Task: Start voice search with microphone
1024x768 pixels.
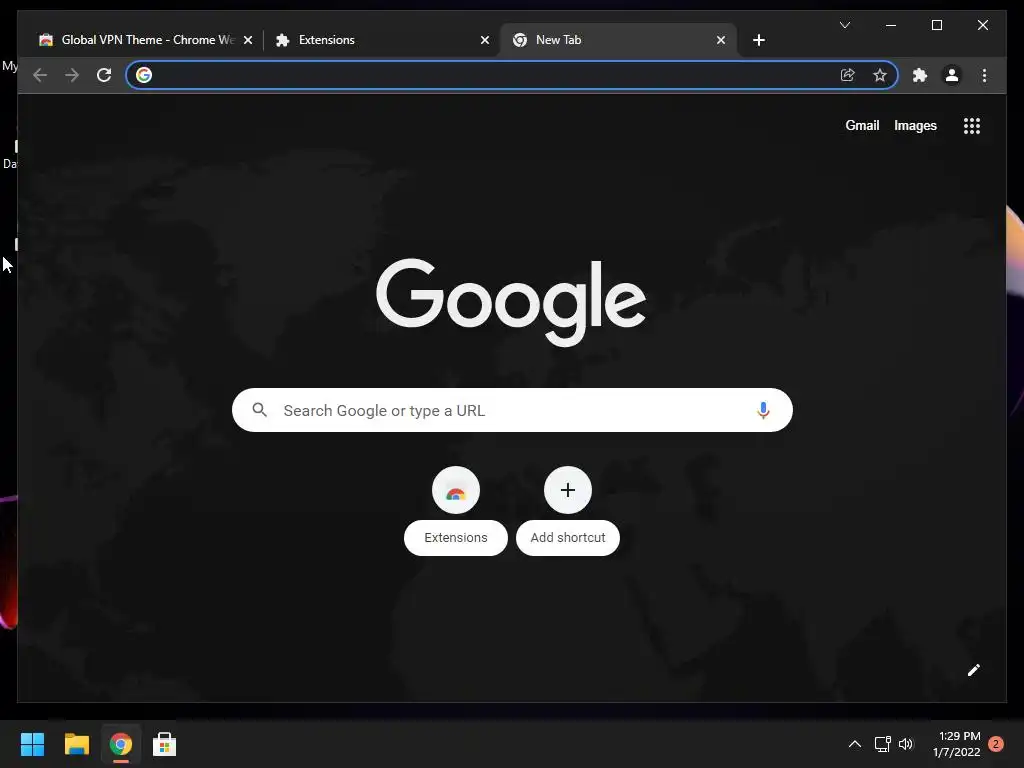Action: point(763,410)
